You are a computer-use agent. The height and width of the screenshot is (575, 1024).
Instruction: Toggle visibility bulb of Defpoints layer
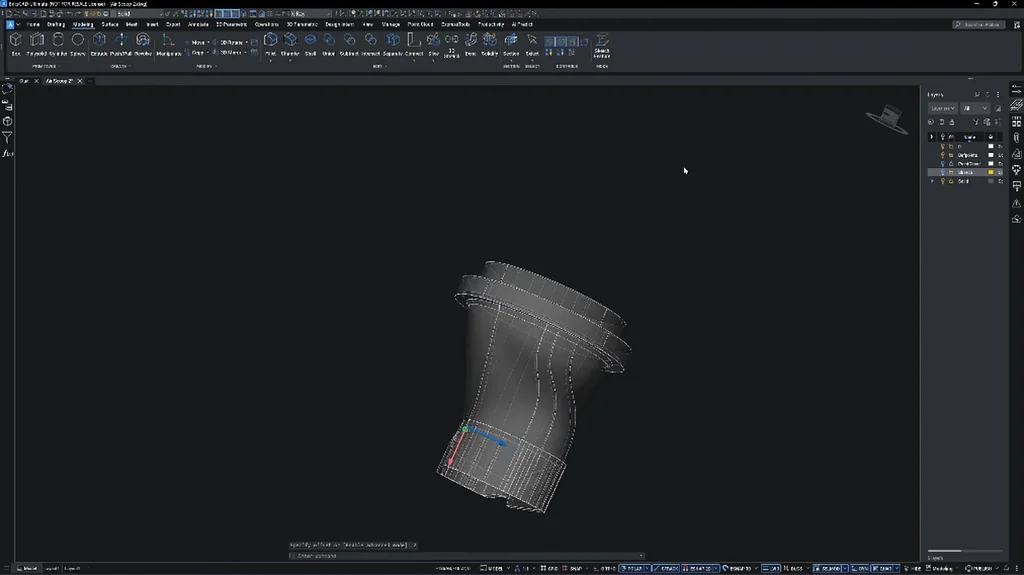942,156
